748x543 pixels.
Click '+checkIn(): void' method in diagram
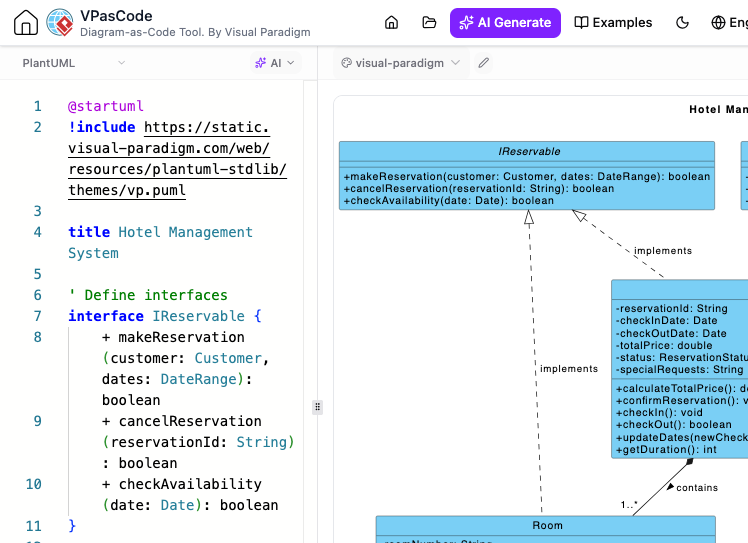659,412
